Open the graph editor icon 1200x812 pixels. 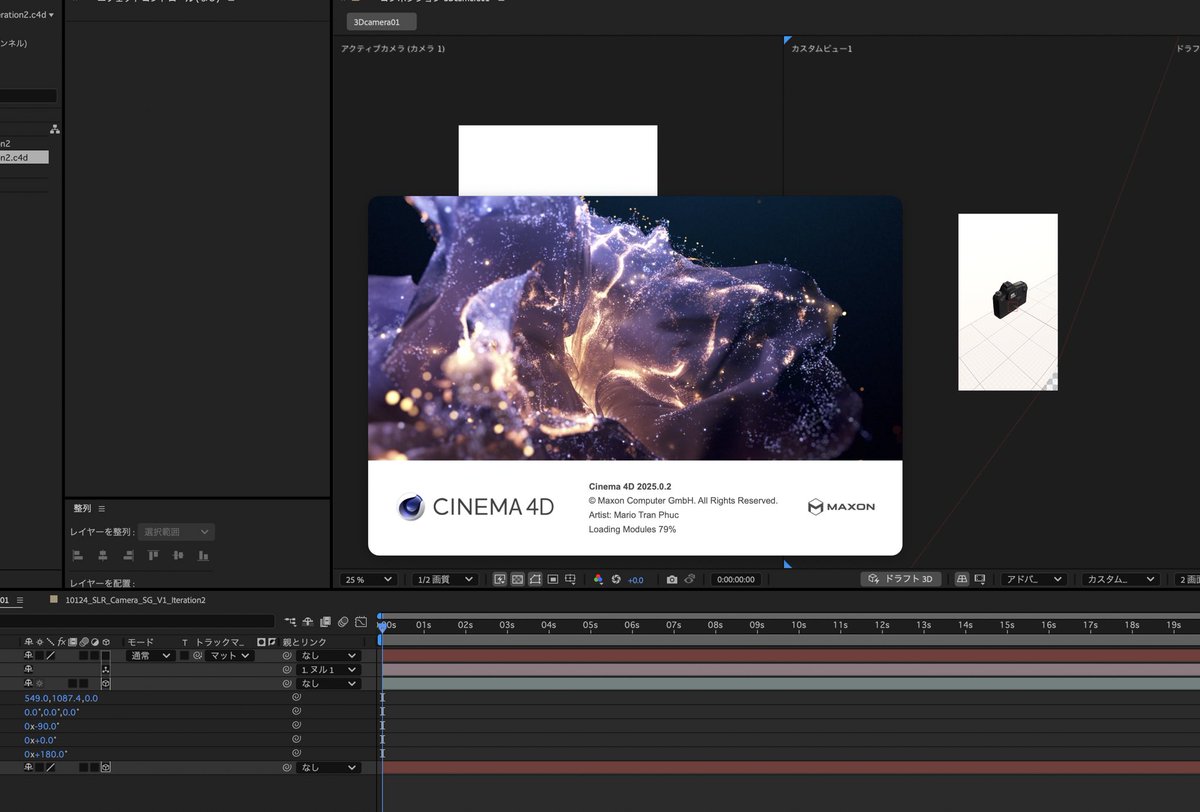[x=361, y=622]
